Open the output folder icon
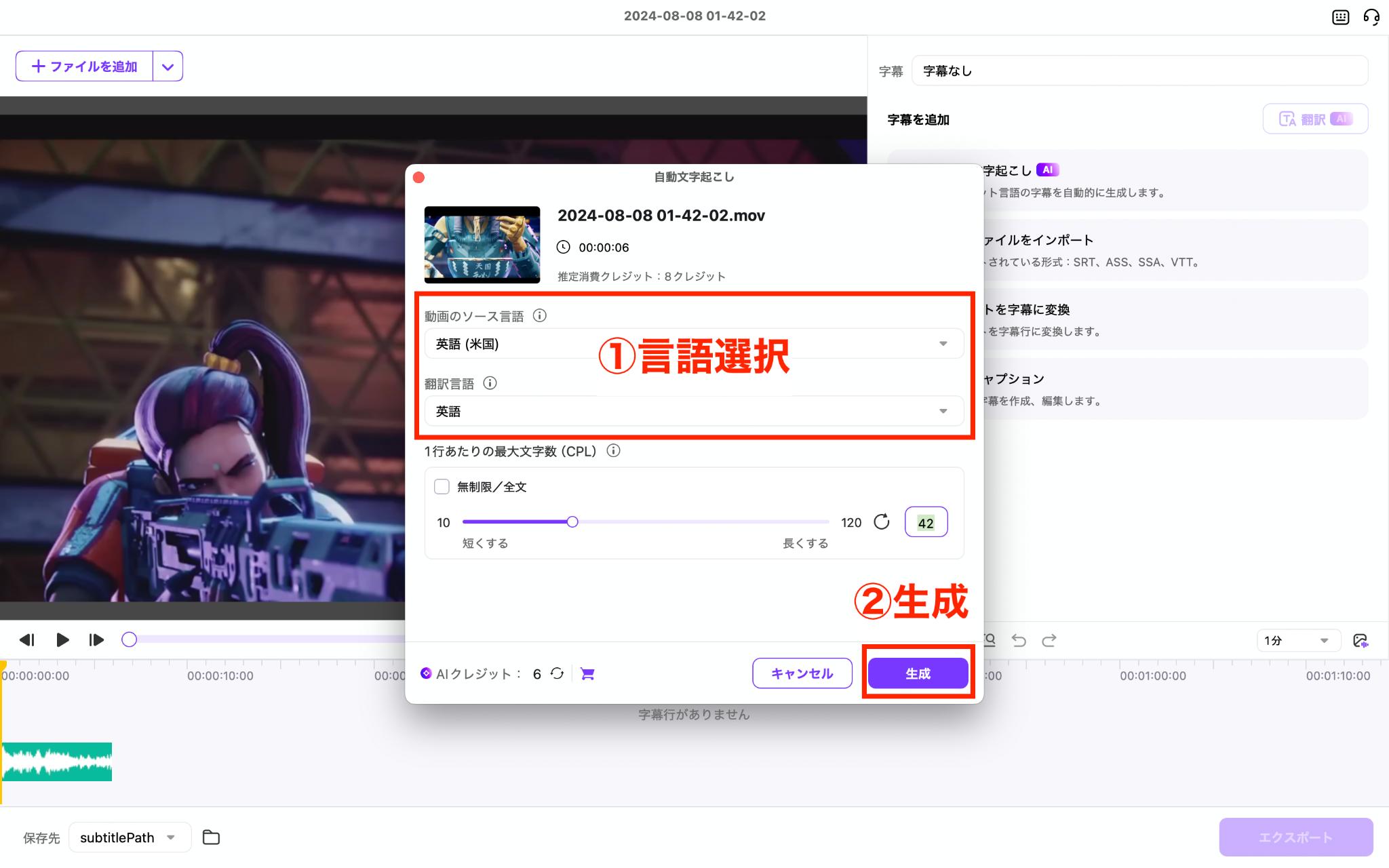1389x868 pixels. point(211,837)
